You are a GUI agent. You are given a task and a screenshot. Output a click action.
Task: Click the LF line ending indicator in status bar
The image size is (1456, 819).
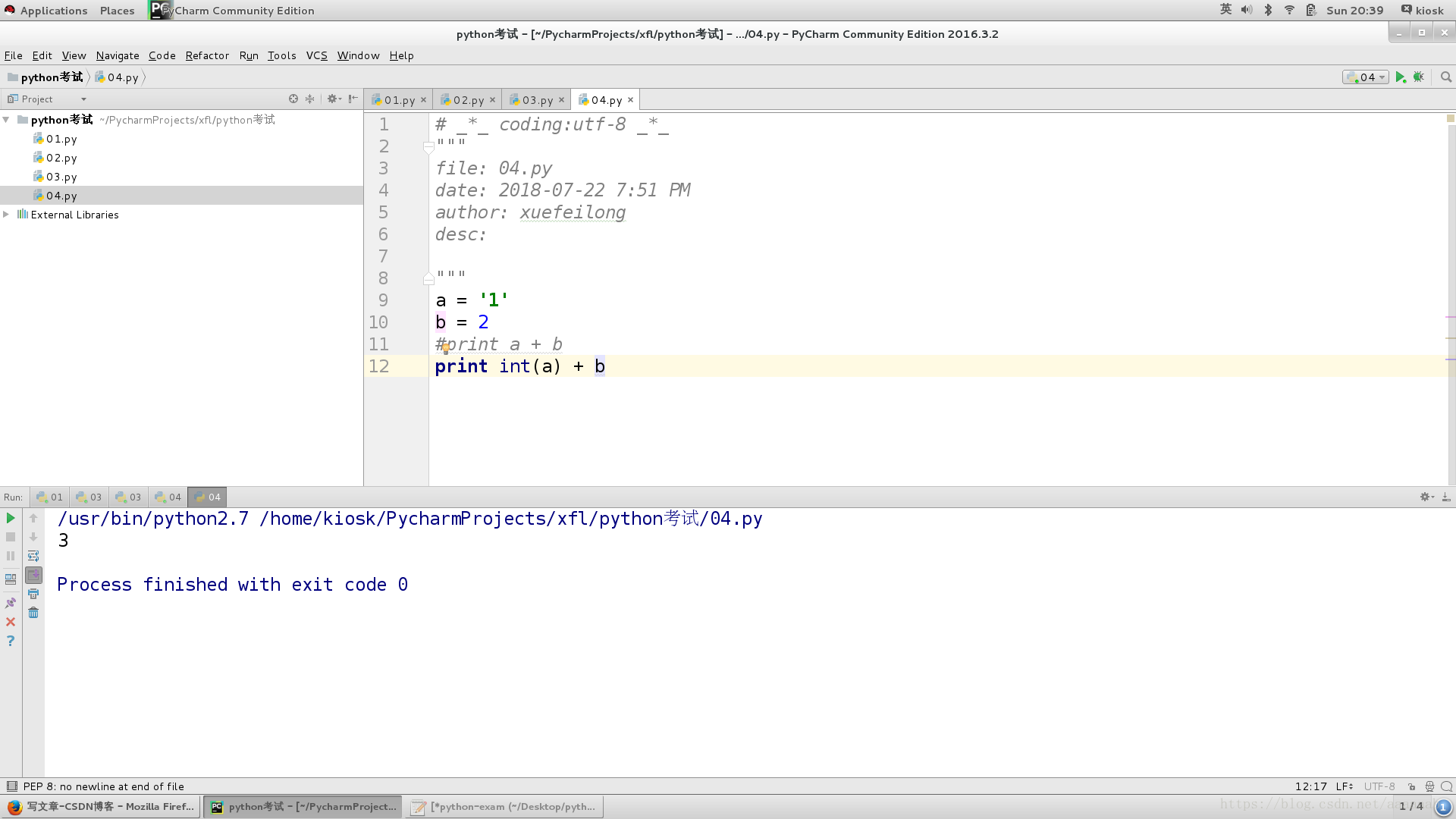1345,786
